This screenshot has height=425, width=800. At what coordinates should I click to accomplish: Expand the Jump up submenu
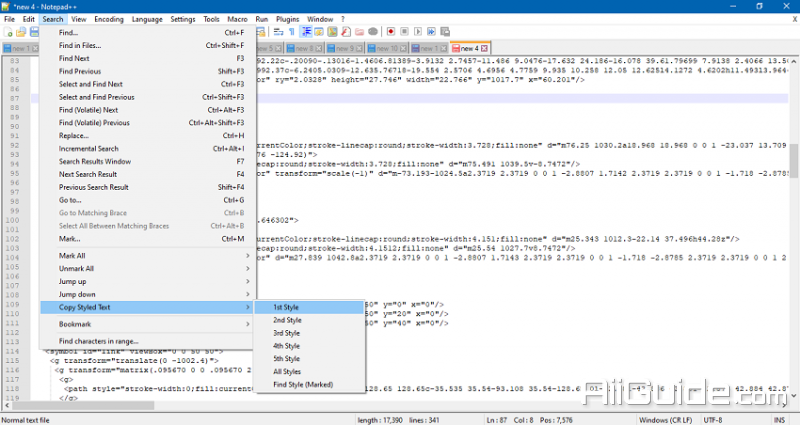[x=147, y=281]
